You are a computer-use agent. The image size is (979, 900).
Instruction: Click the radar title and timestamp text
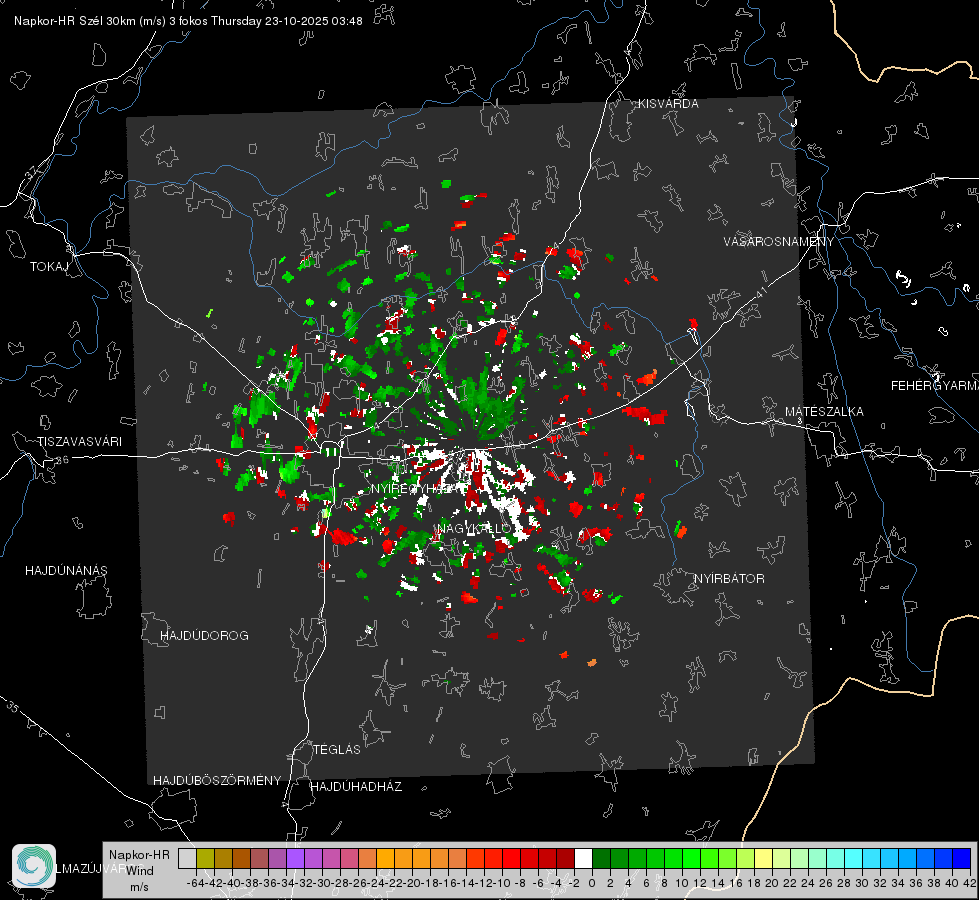pos(188,21)
